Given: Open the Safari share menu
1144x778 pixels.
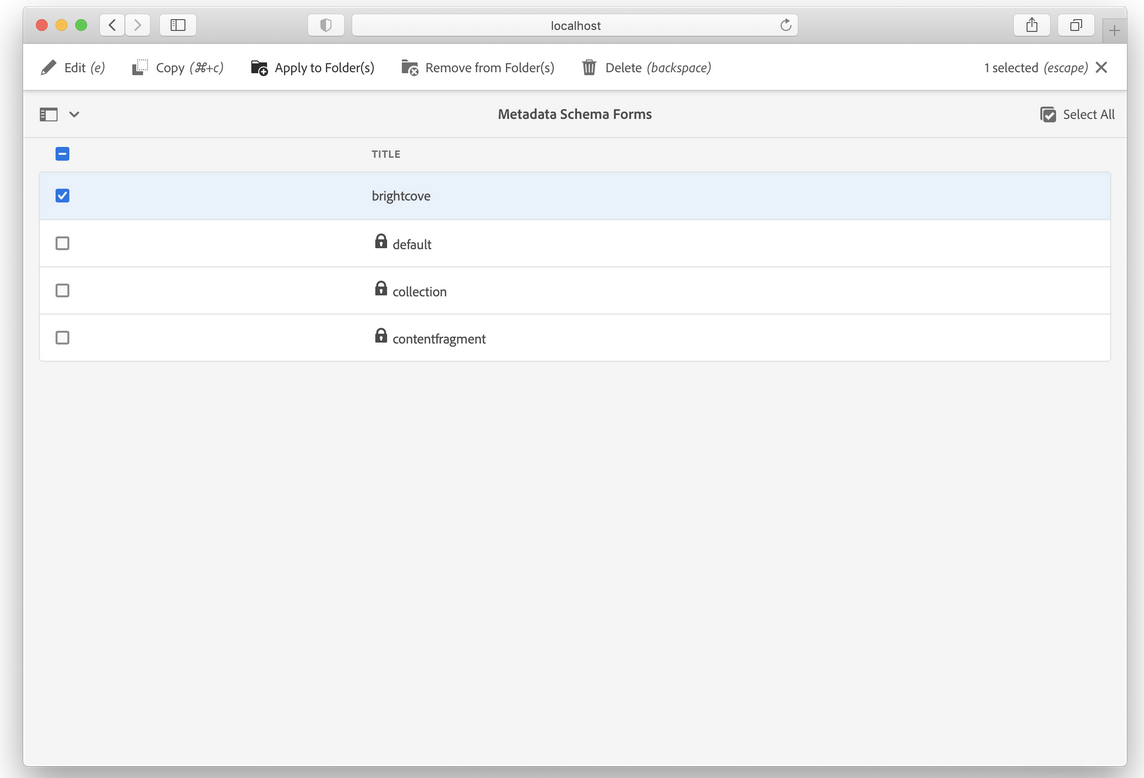Looking at the screenshot, I should click(1031, 24).
